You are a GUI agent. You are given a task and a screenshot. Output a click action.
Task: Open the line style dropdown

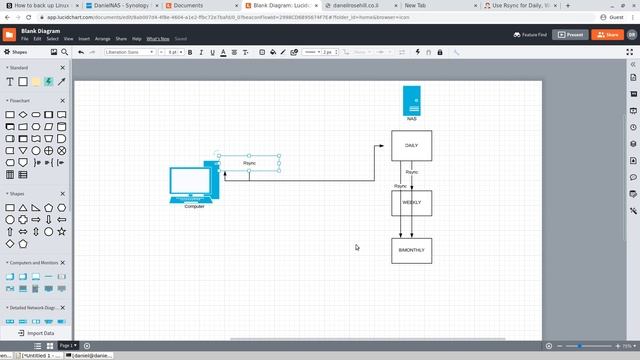[312, 52]
